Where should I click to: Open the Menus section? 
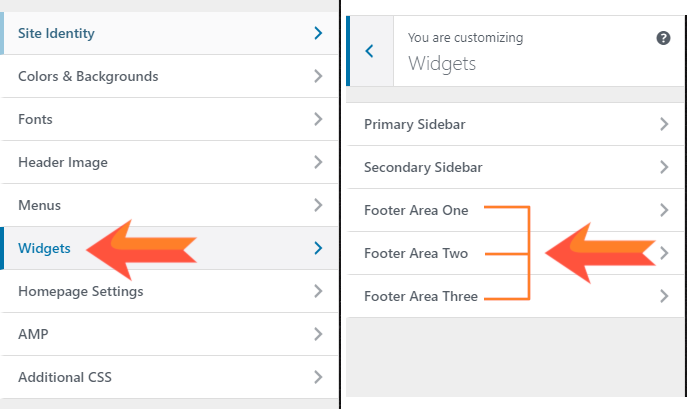(x=170, y=205)
